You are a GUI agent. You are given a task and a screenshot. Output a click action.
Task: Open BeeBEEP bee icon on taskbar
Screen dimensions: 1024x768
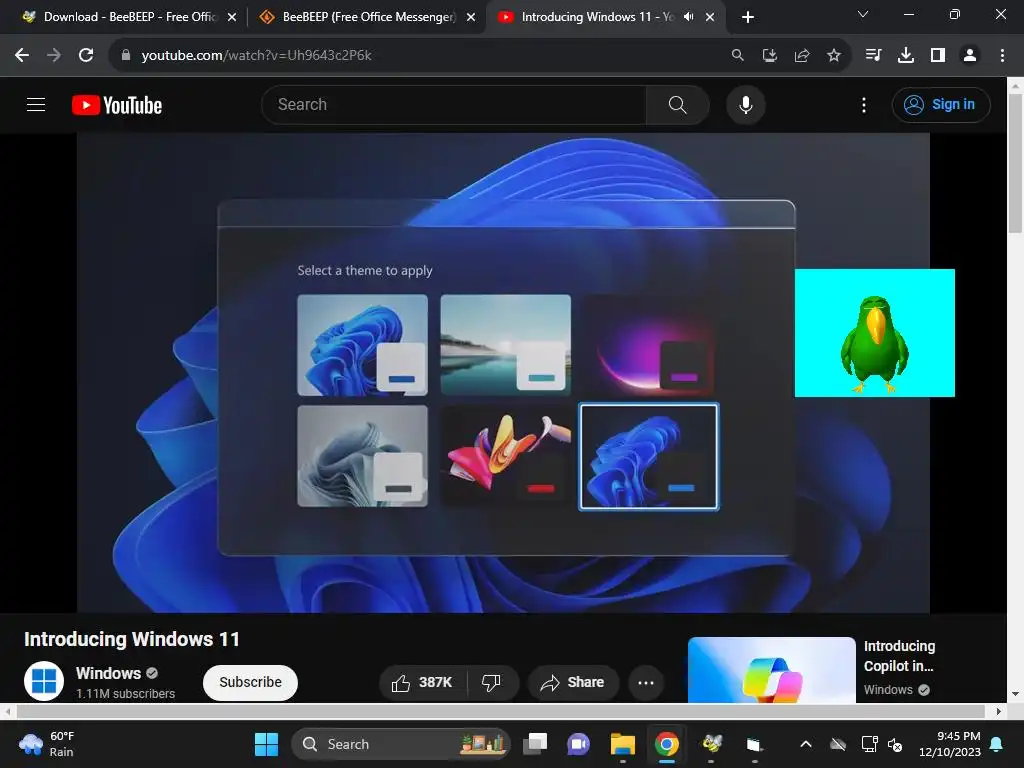tap(711, 744)
